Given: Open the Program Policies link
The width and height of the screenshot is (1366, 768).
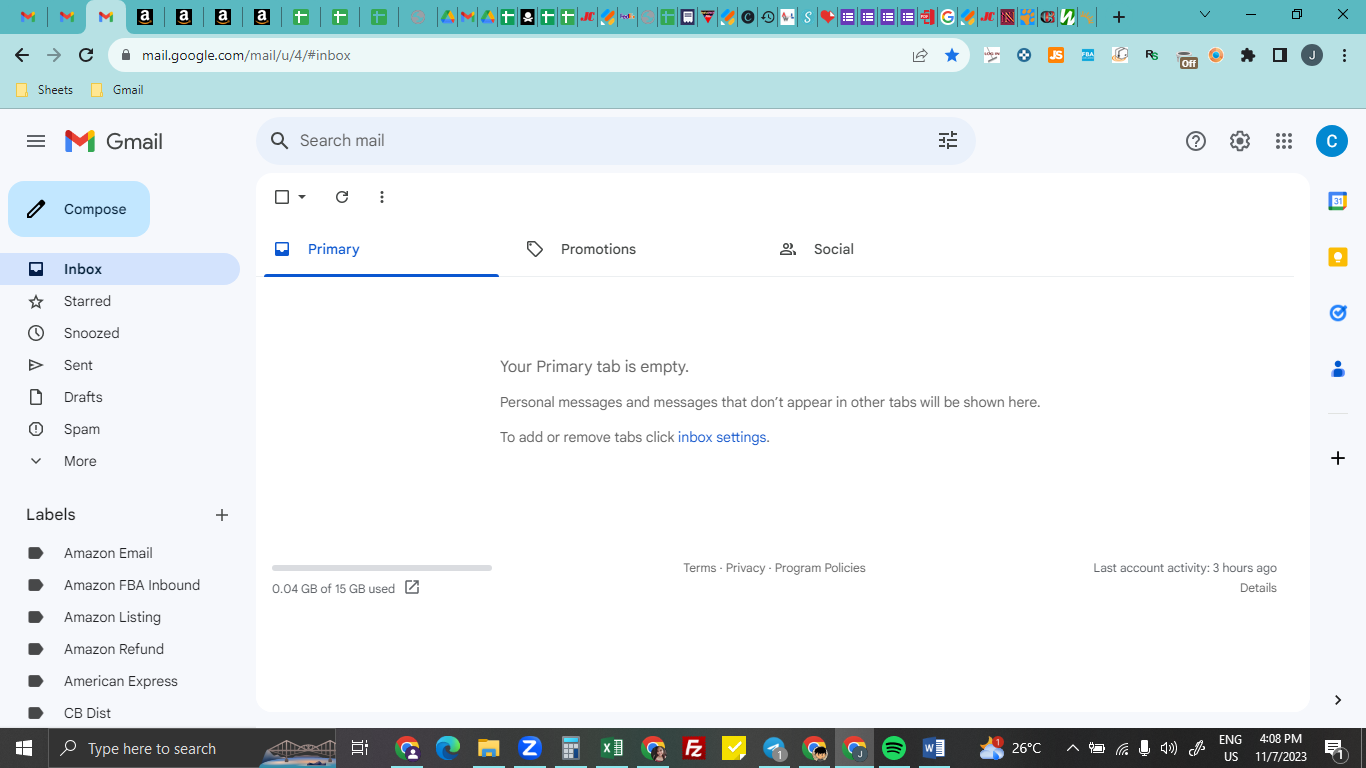Looking at the screenshot, I should tap(820, 568).
